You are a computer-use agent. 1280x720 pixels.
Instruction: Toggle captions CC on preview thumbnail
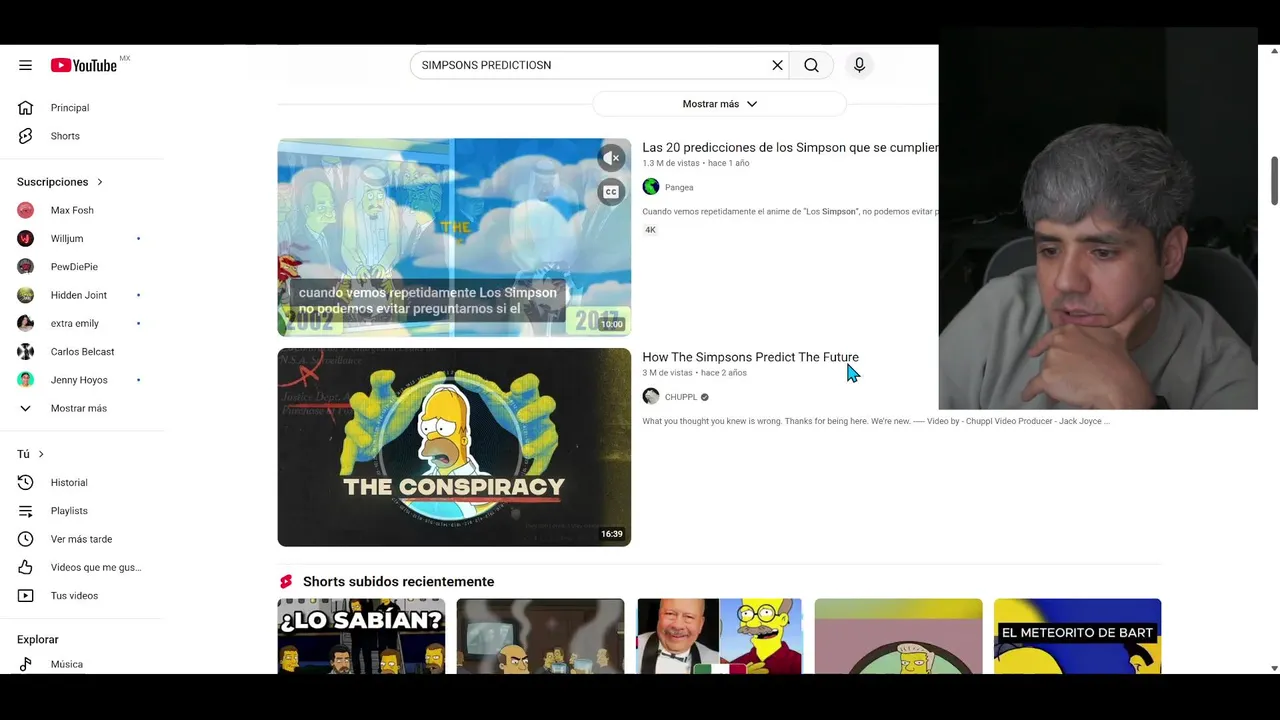611,192
